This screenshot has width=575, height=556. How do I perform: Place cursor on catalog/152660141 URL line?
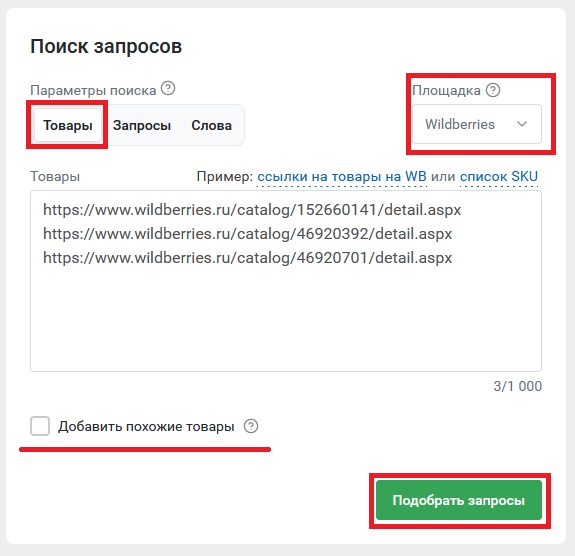252,210
